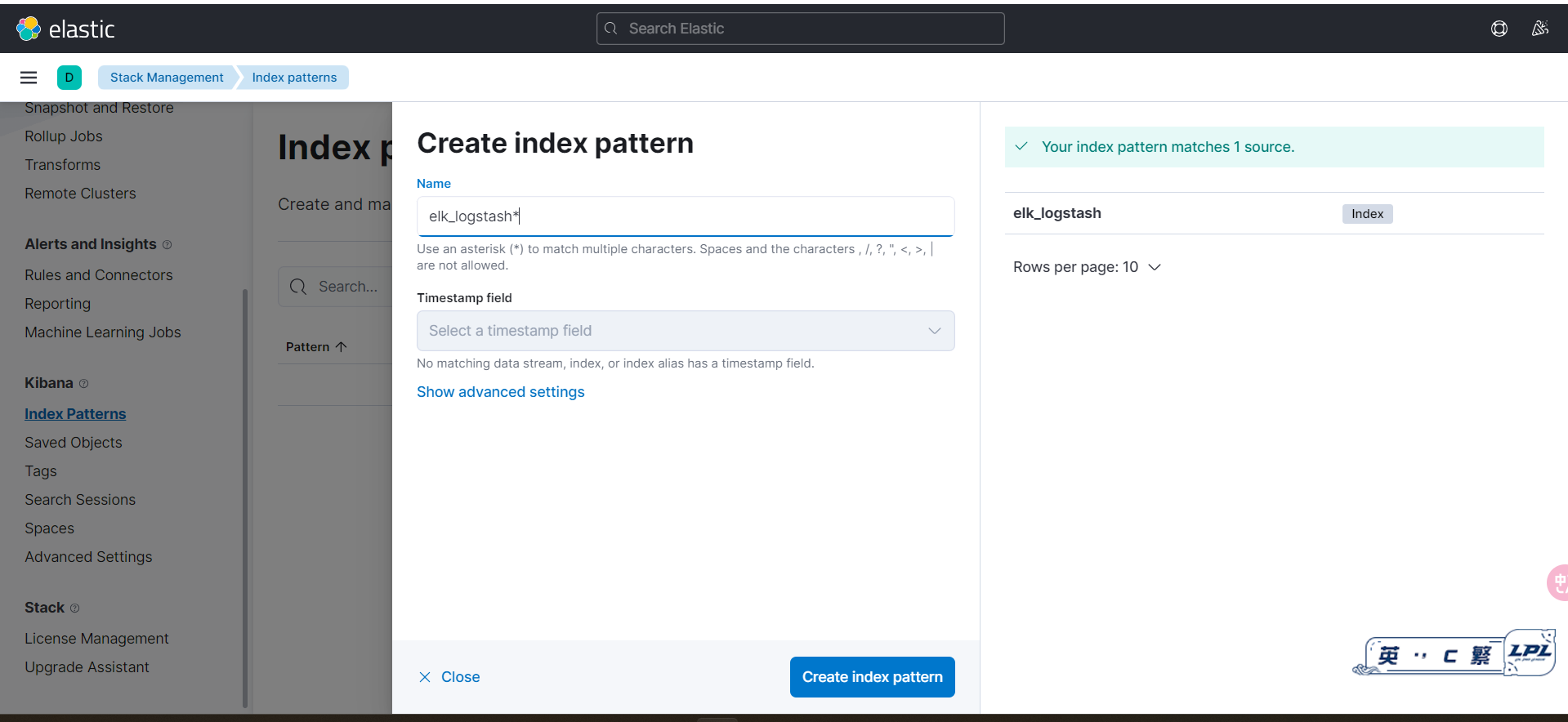The image size is (1568, 722).
Task: Open Rules and Connectors
Action: click(99, 275)
